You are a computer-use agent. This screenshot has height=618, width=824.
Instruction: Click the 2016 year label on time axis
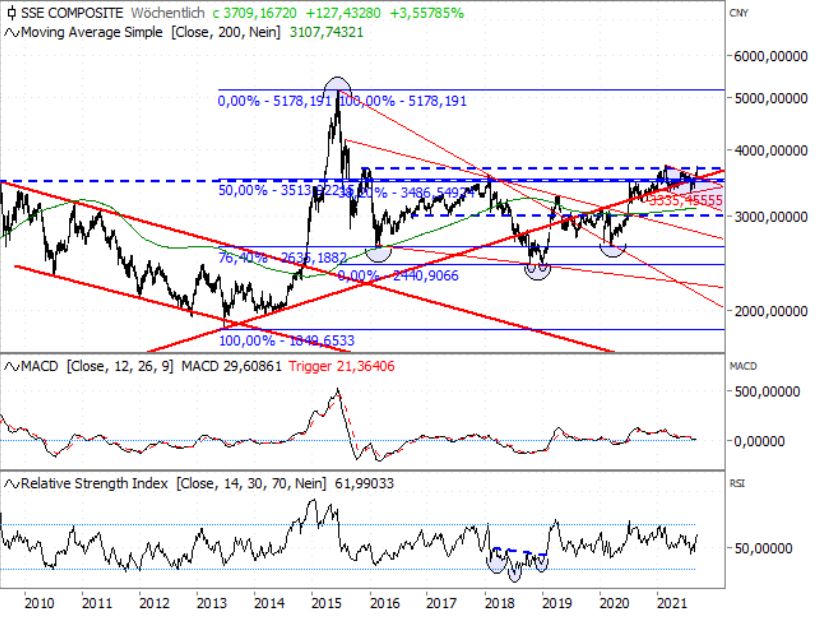coord(384,603)
